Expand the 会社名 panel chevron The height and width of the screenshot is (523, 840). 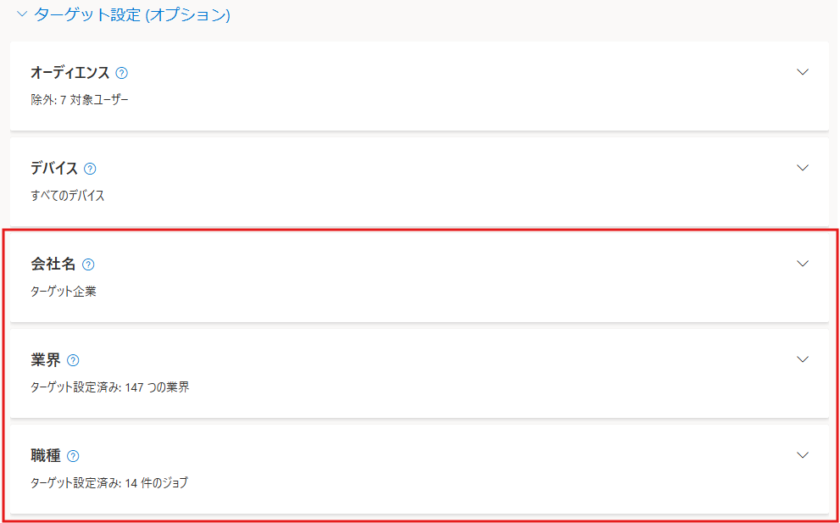(802, 264)
